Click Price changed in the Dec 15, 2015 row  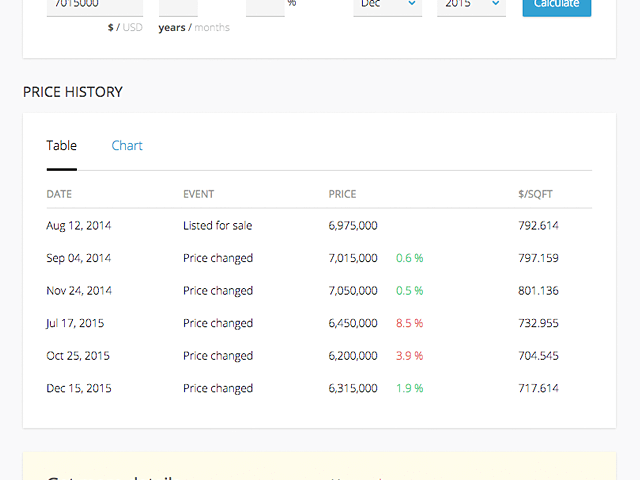pyautogui.click(x=218, y=389)
